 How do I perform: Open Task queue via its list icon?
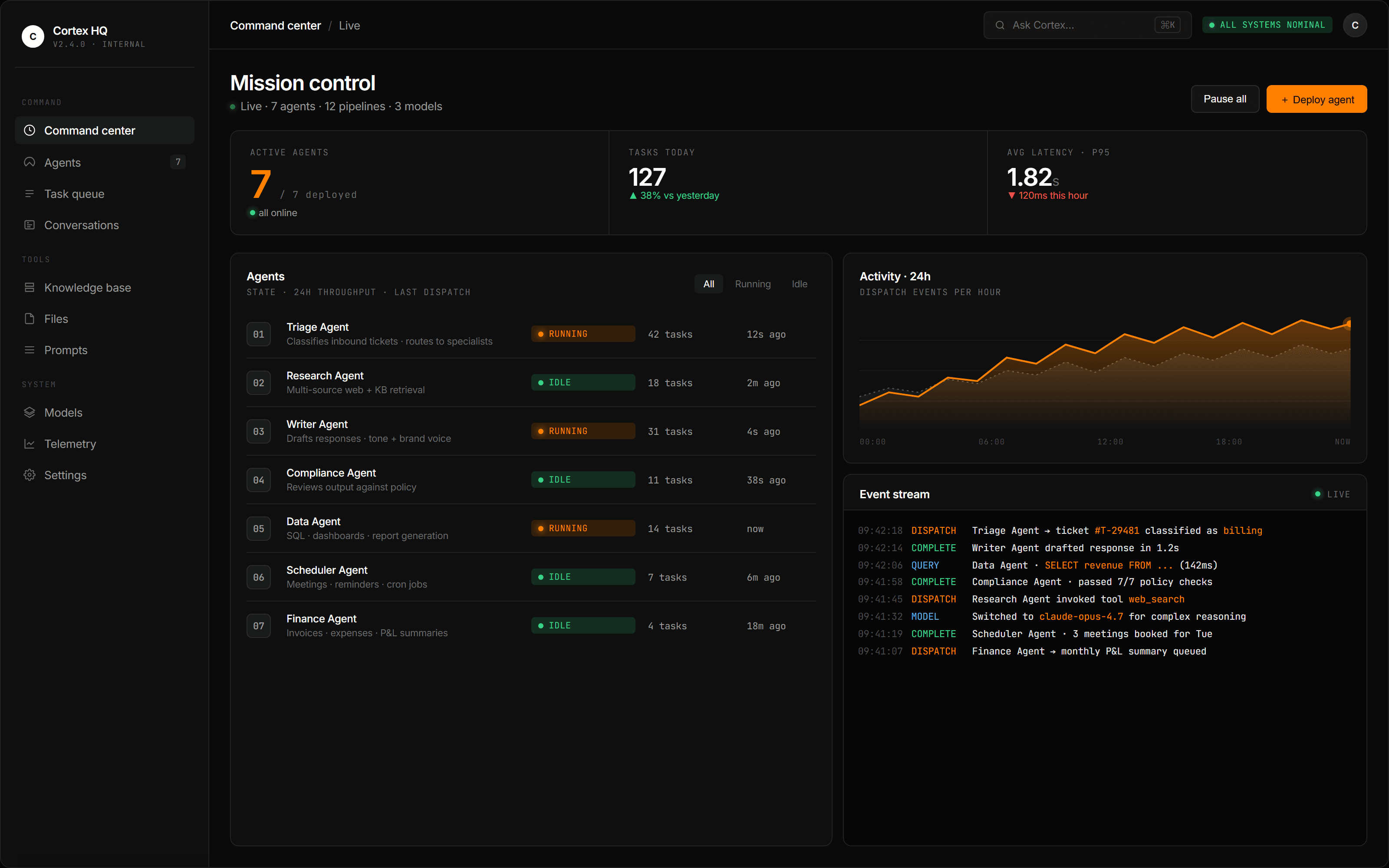tap(29, 194)
